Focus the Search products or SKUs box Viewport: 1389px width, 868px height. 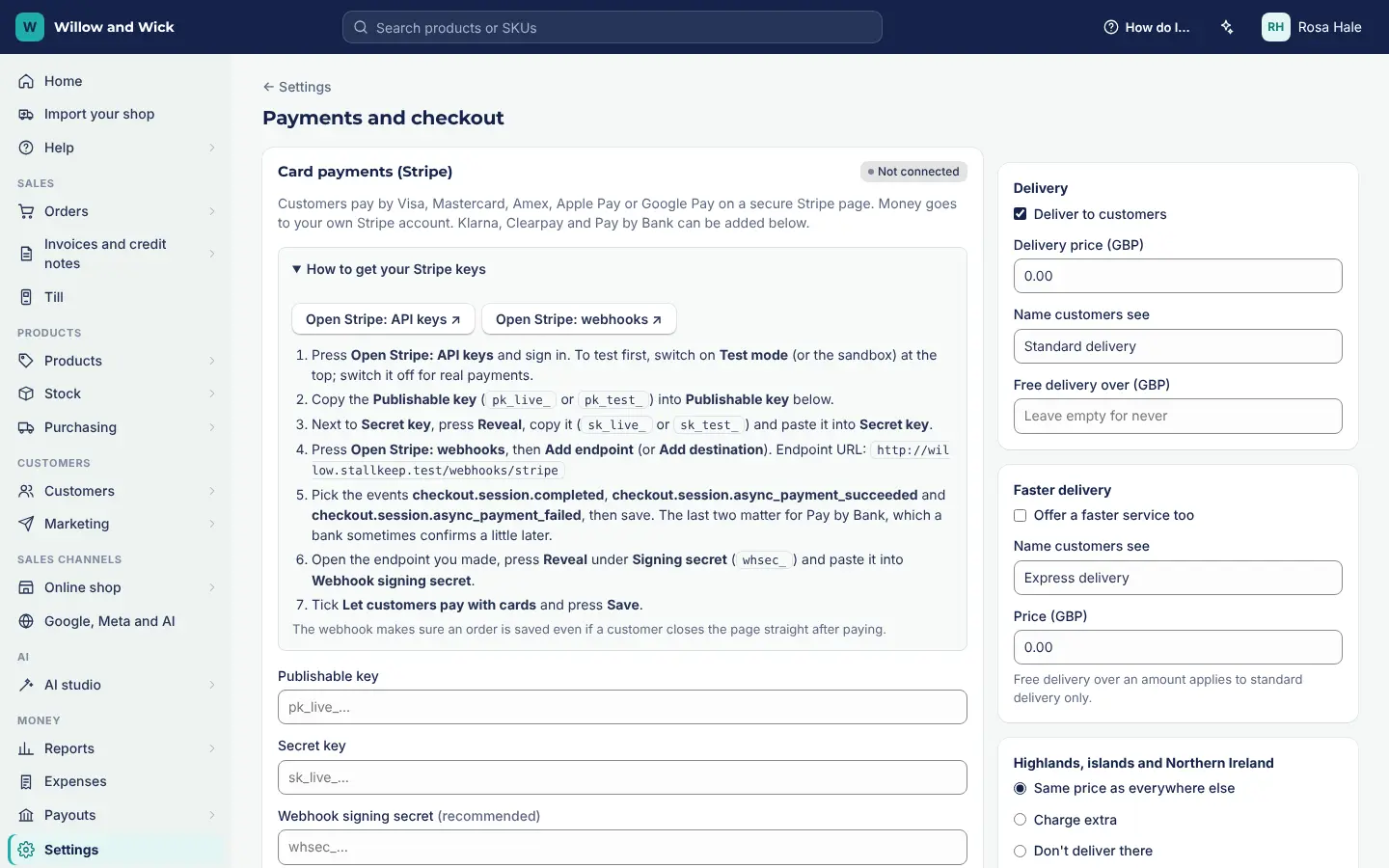point(613,27)
